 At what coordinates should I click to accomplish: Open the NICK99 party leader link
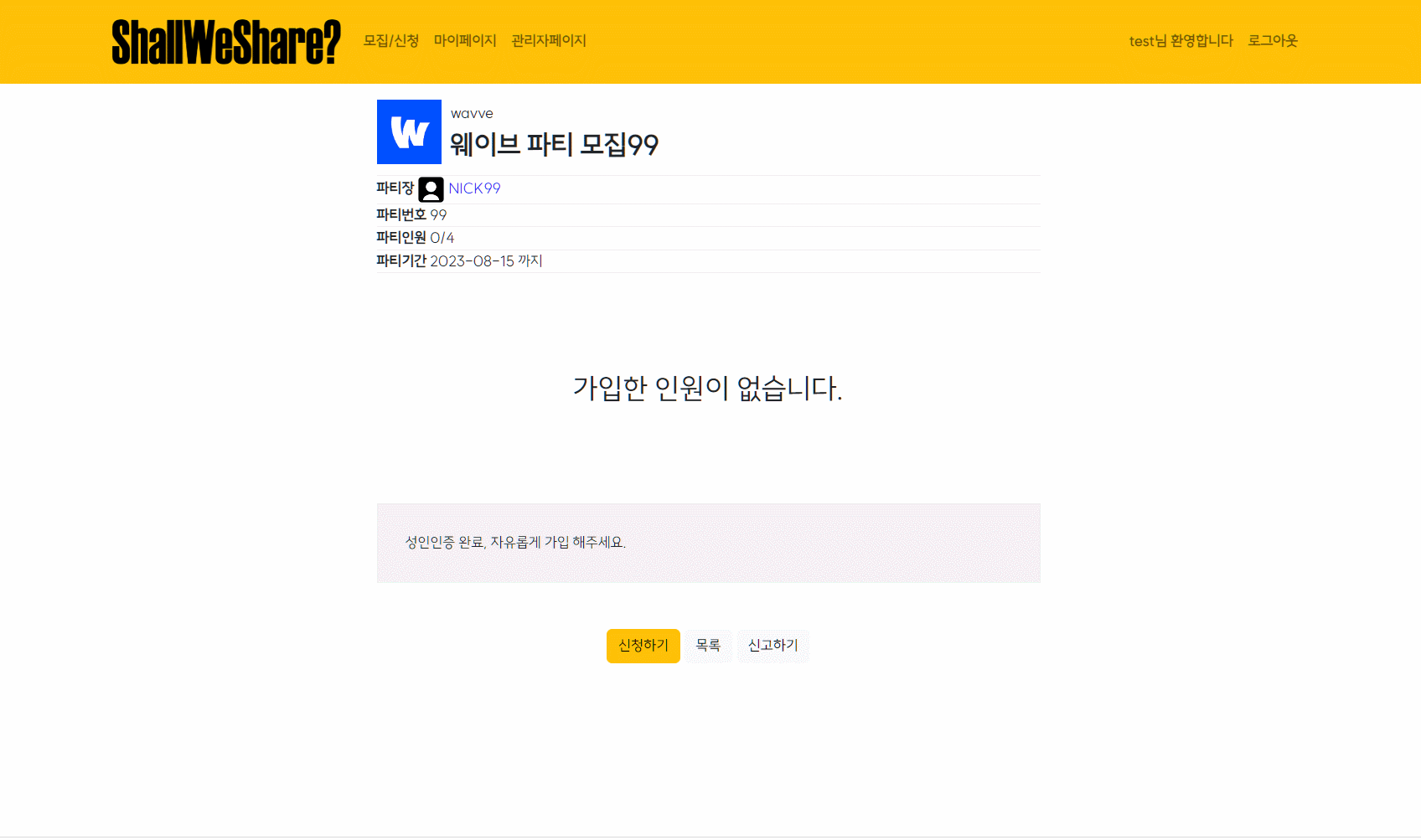point(474,188)
